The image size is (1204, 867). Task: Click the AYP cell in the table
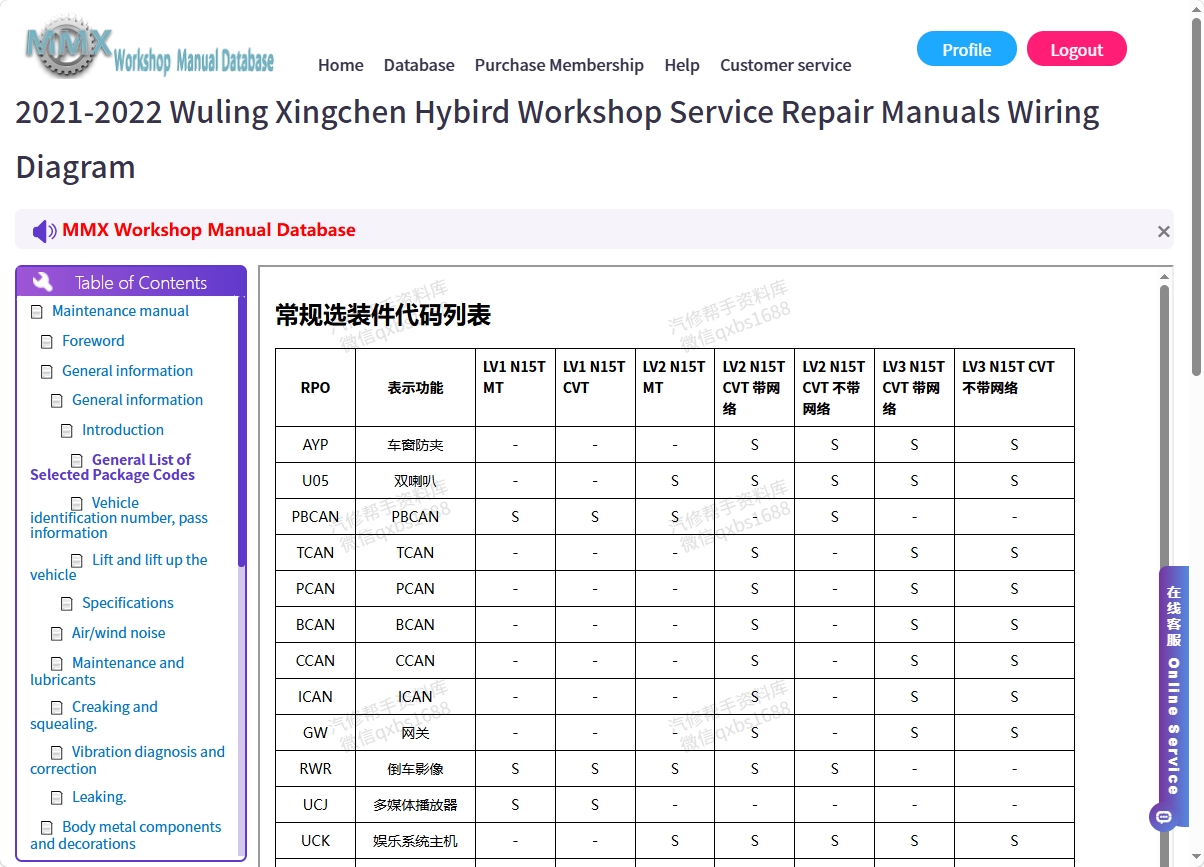[315, 445]
